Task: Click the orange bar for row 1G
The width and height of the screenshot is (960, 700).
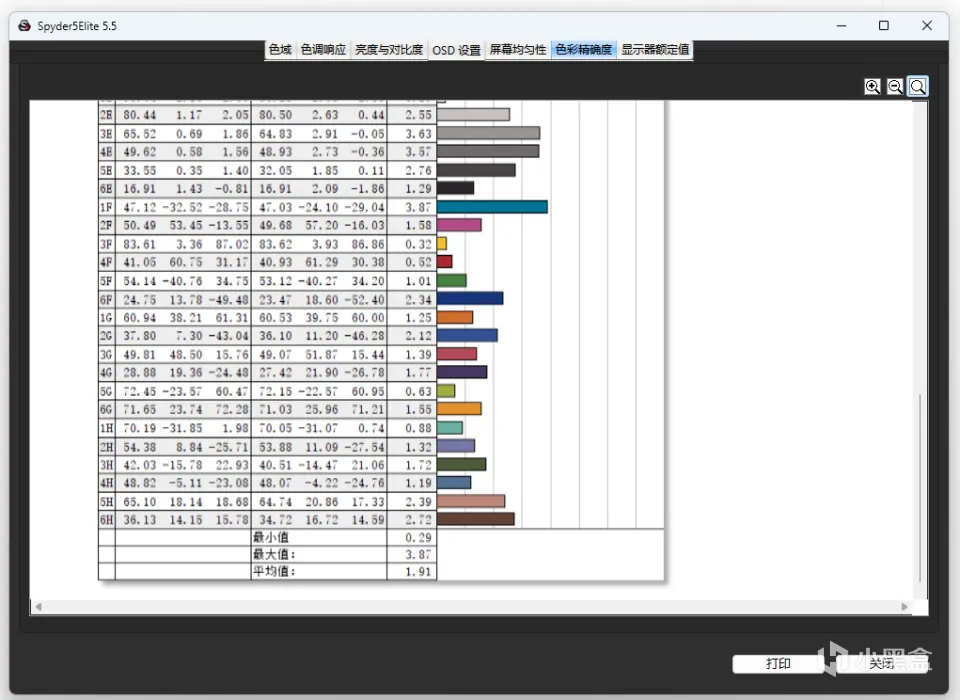Action: 455,317
